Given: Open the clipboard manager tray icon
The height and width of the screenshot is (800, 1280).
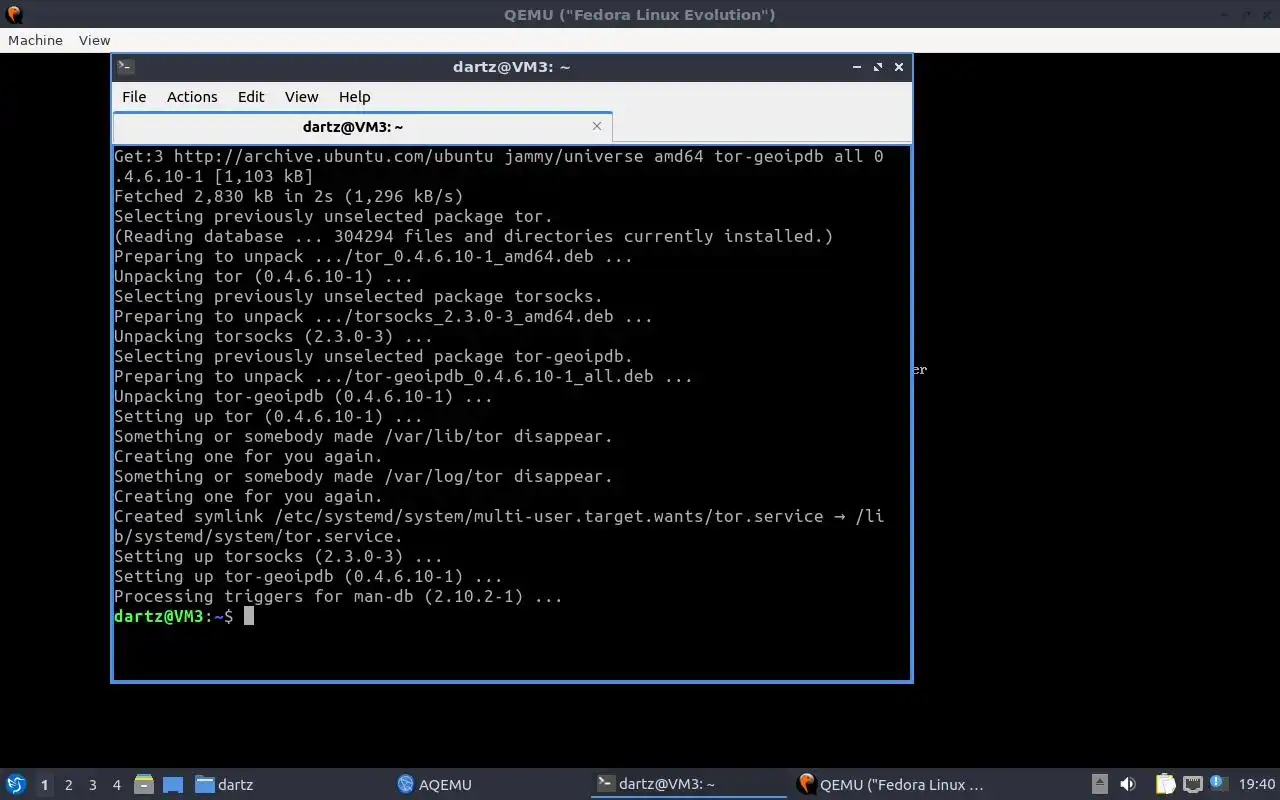Looking at the screenshot, I should tap(1165, 785).
